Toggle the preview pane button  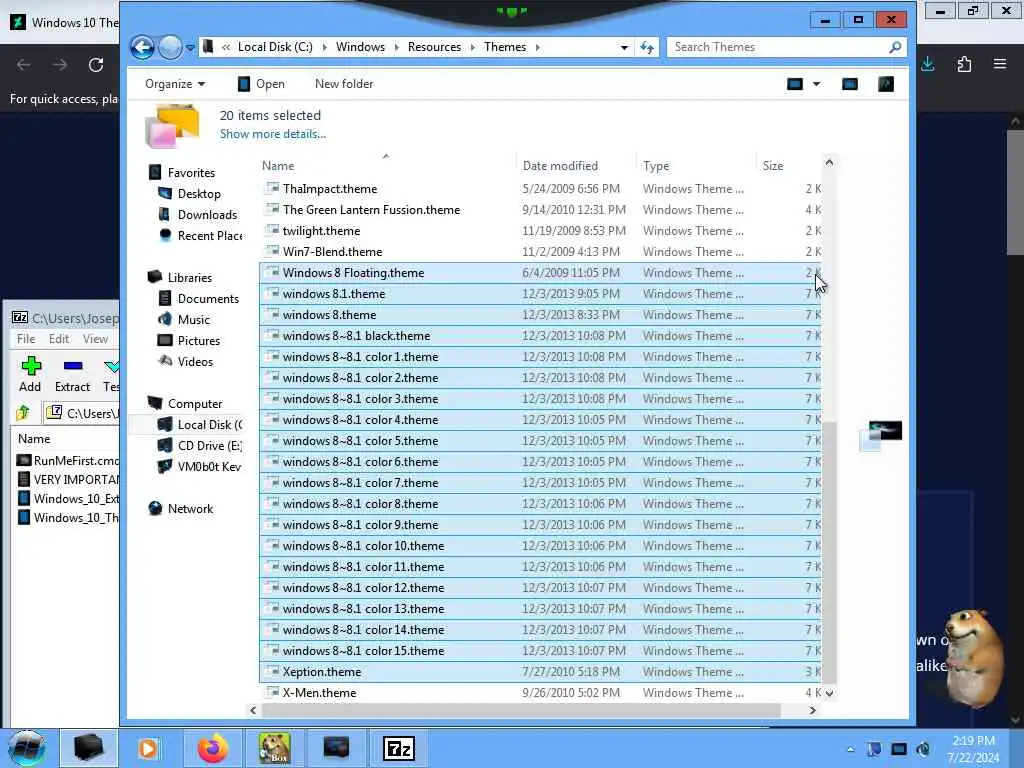(850, 84)
